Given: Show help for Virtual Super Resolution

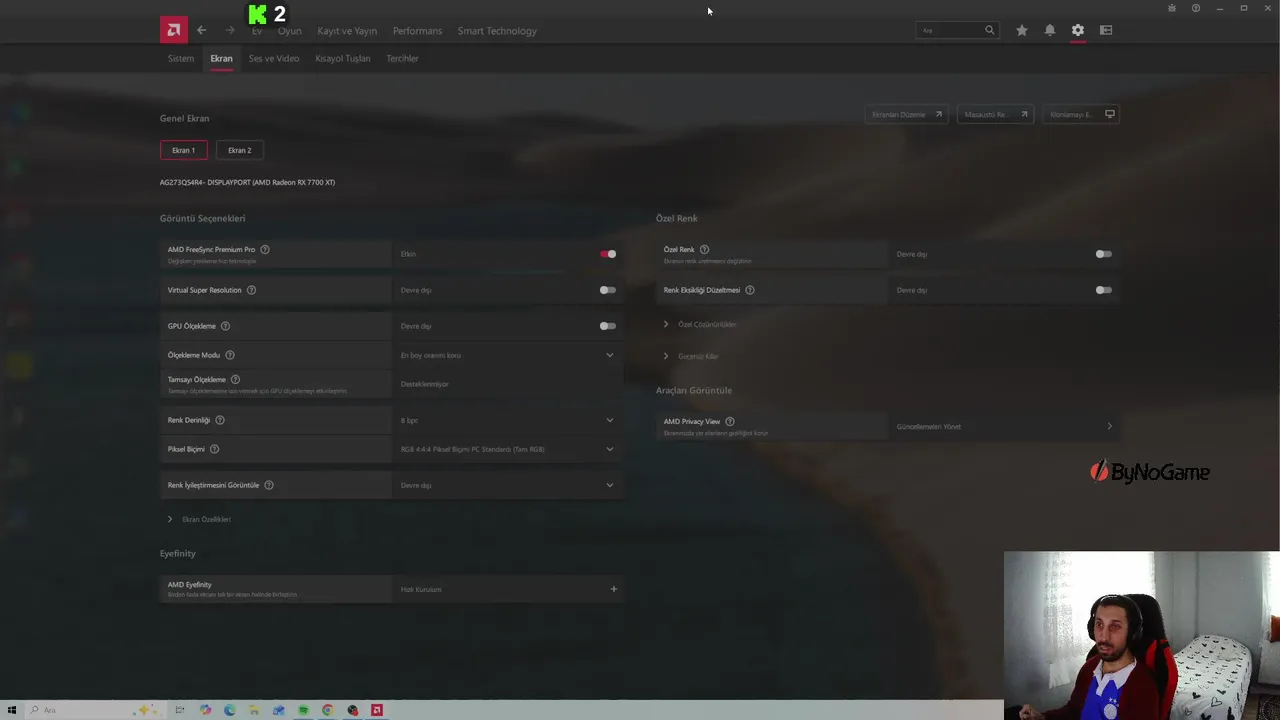Looking at the screenshot, I should coord(251,290).
